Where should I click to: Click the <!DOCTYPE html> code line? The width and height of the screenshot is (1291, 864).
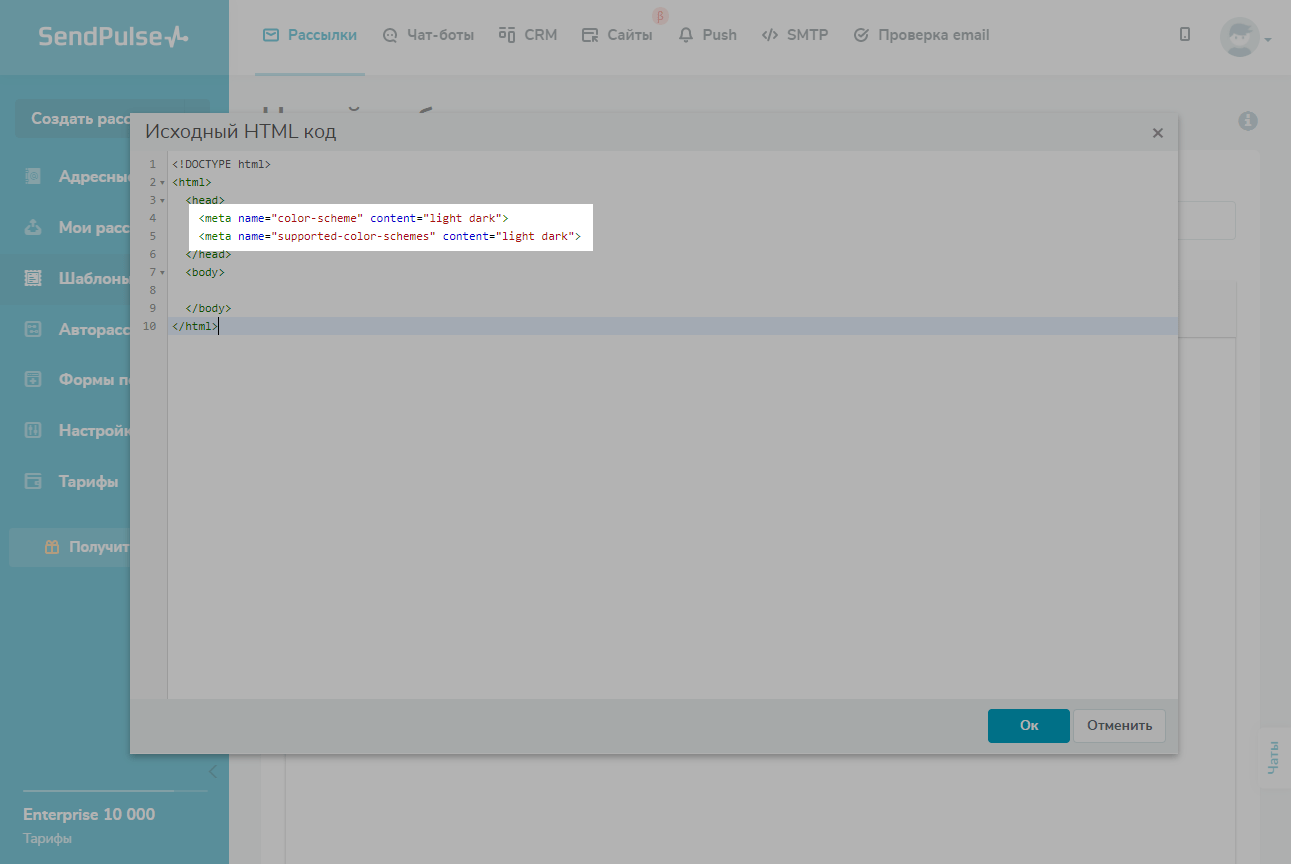tap(221, 164)
